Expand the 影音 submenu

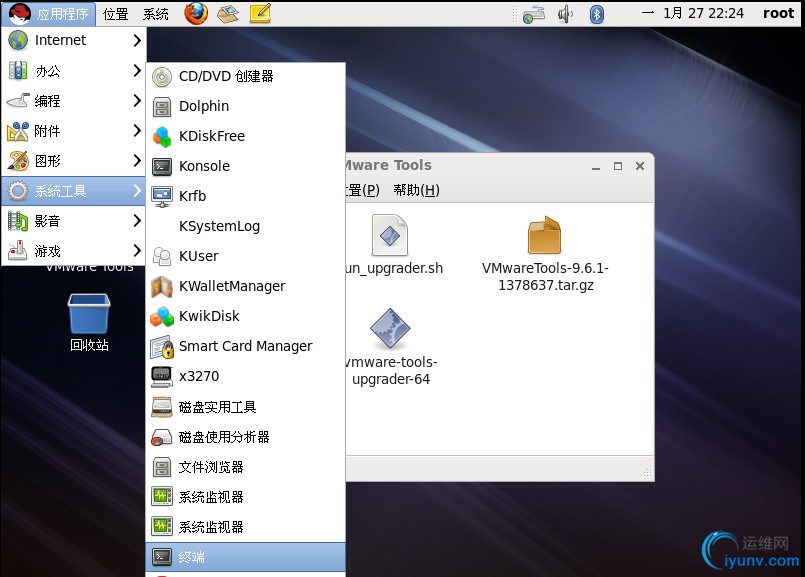(x=74, y=221)
